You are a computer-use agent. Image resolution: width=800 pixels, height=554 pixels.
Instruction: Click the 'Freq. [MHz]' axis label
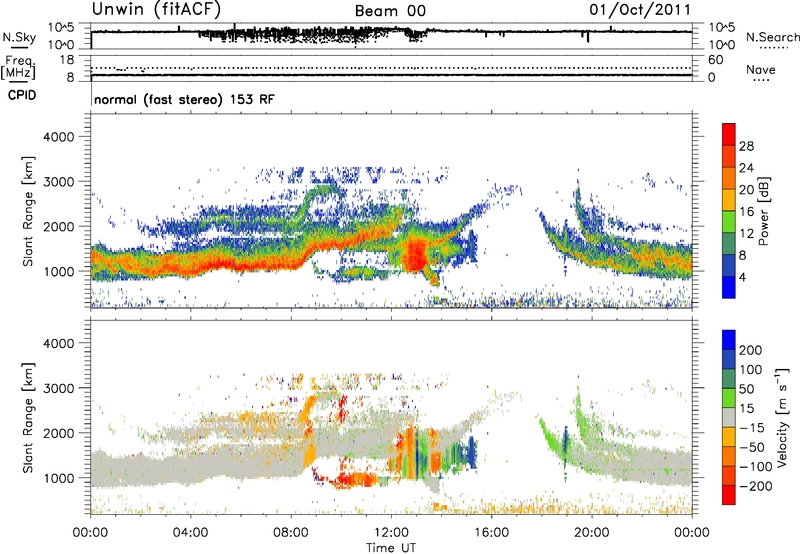19,67
